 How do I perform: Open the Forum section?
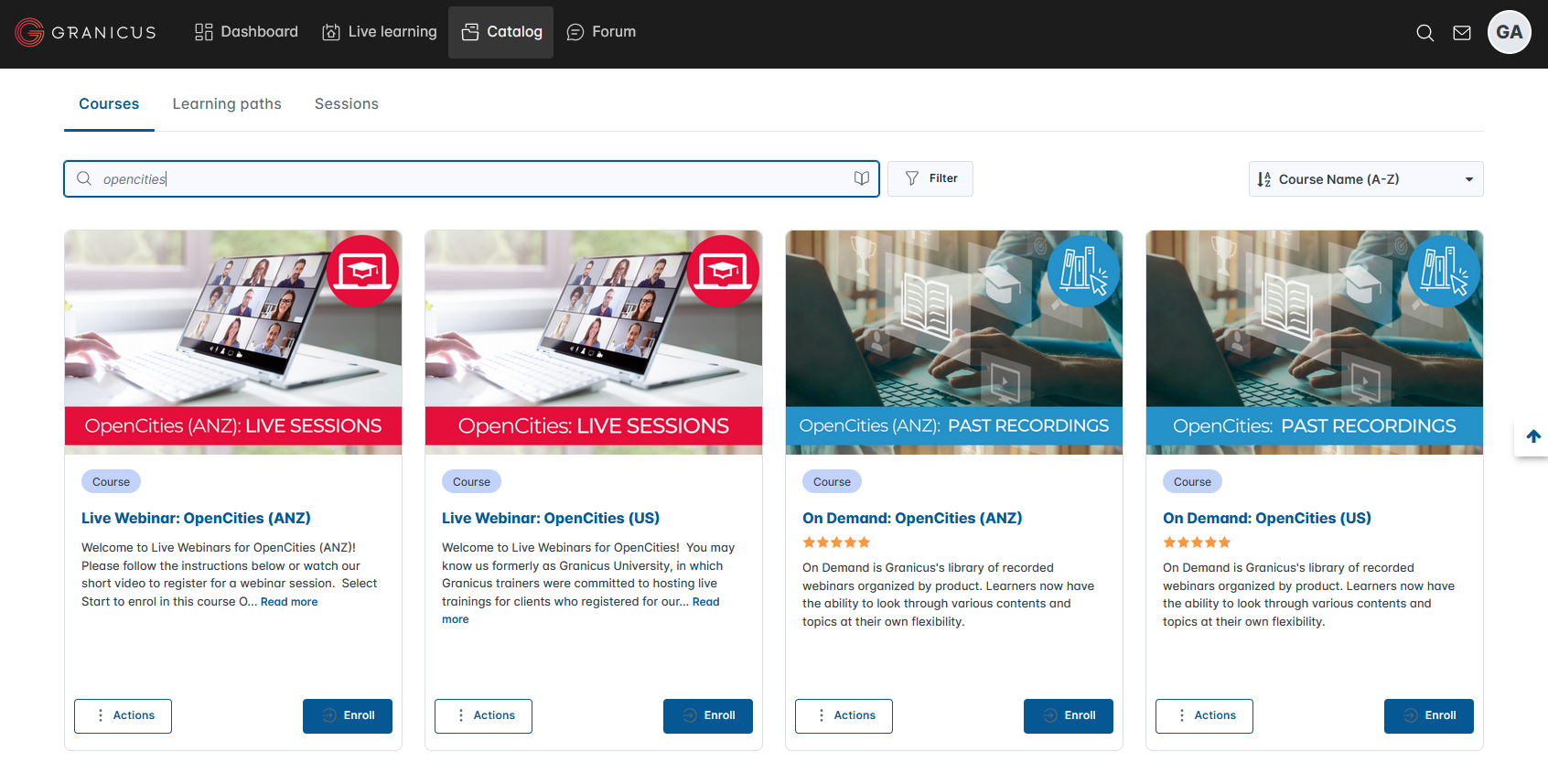(601, 32)
